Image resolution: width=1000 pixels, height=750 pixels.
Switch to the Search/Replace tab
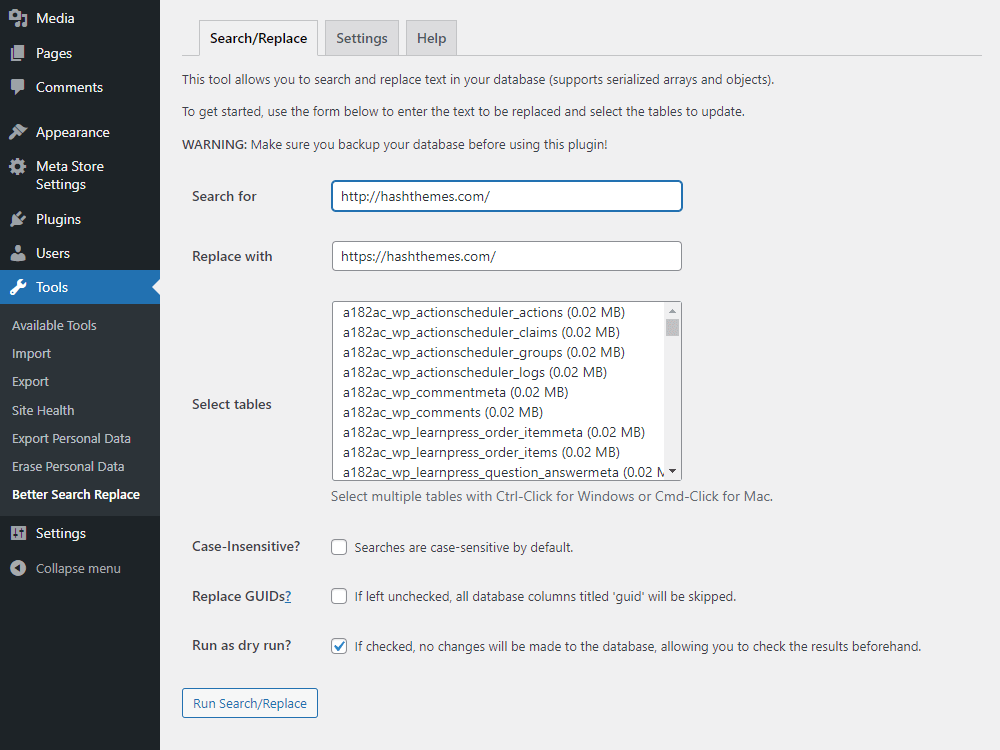pos(258,38)
